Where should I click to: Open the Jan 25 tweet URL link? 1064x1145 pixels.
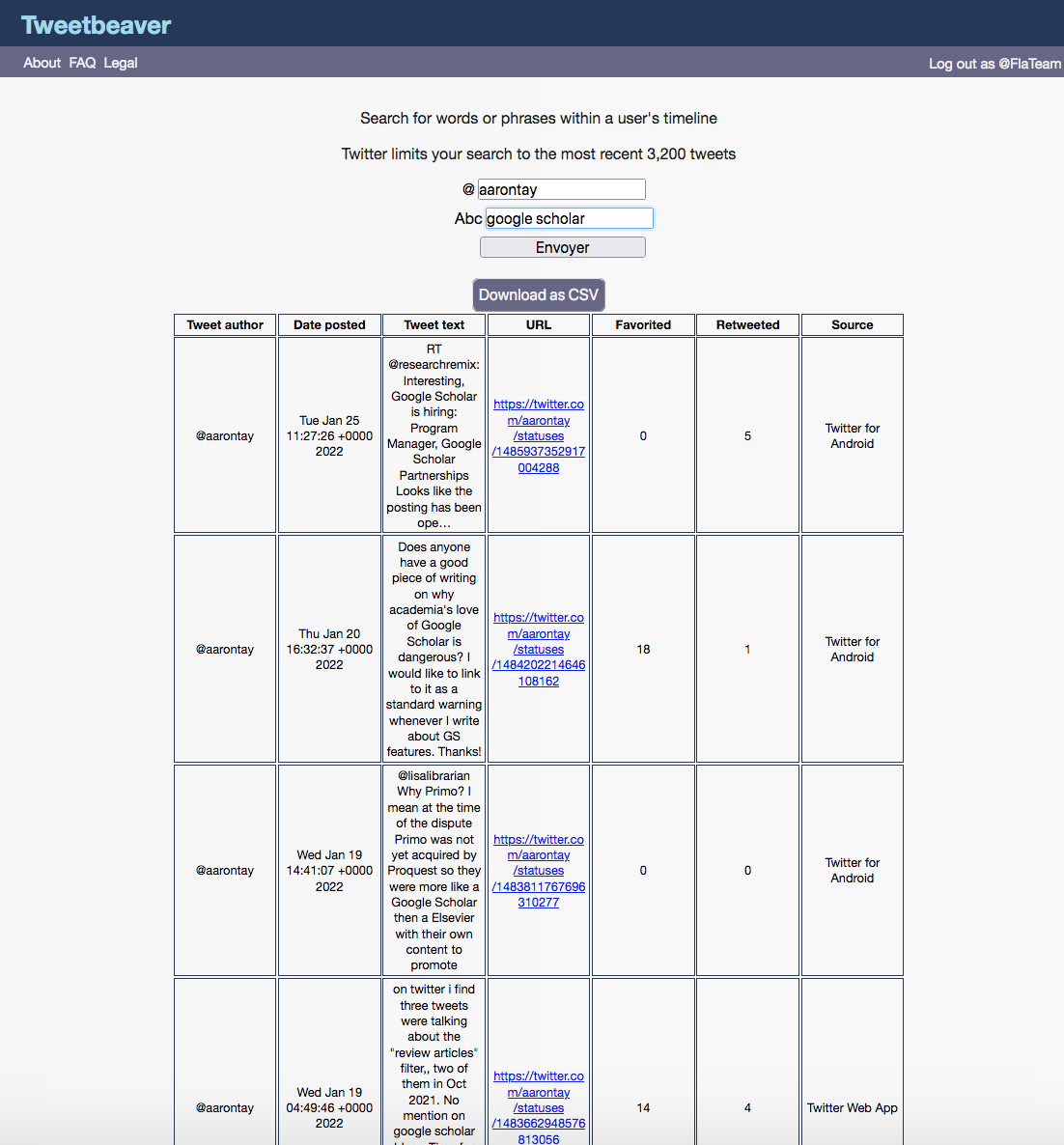(x=539, y=436)
